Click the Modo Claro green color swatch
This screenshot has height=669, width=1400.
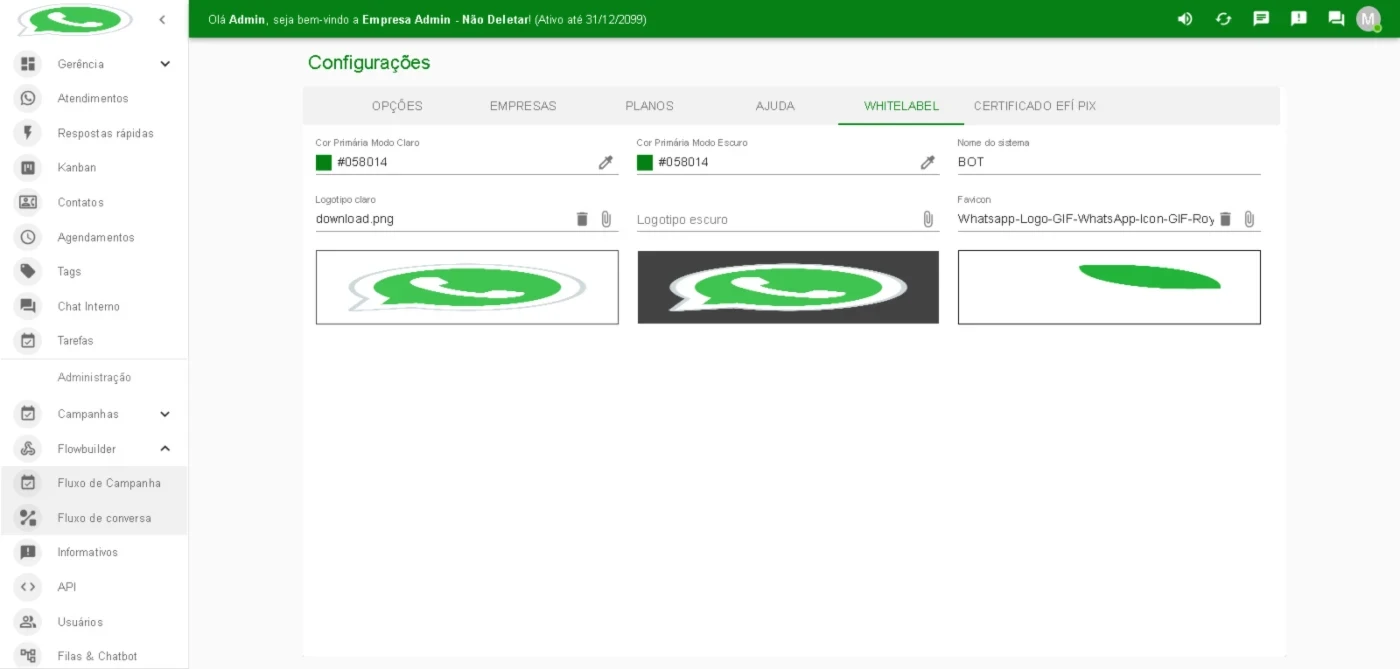pos(324,162)
